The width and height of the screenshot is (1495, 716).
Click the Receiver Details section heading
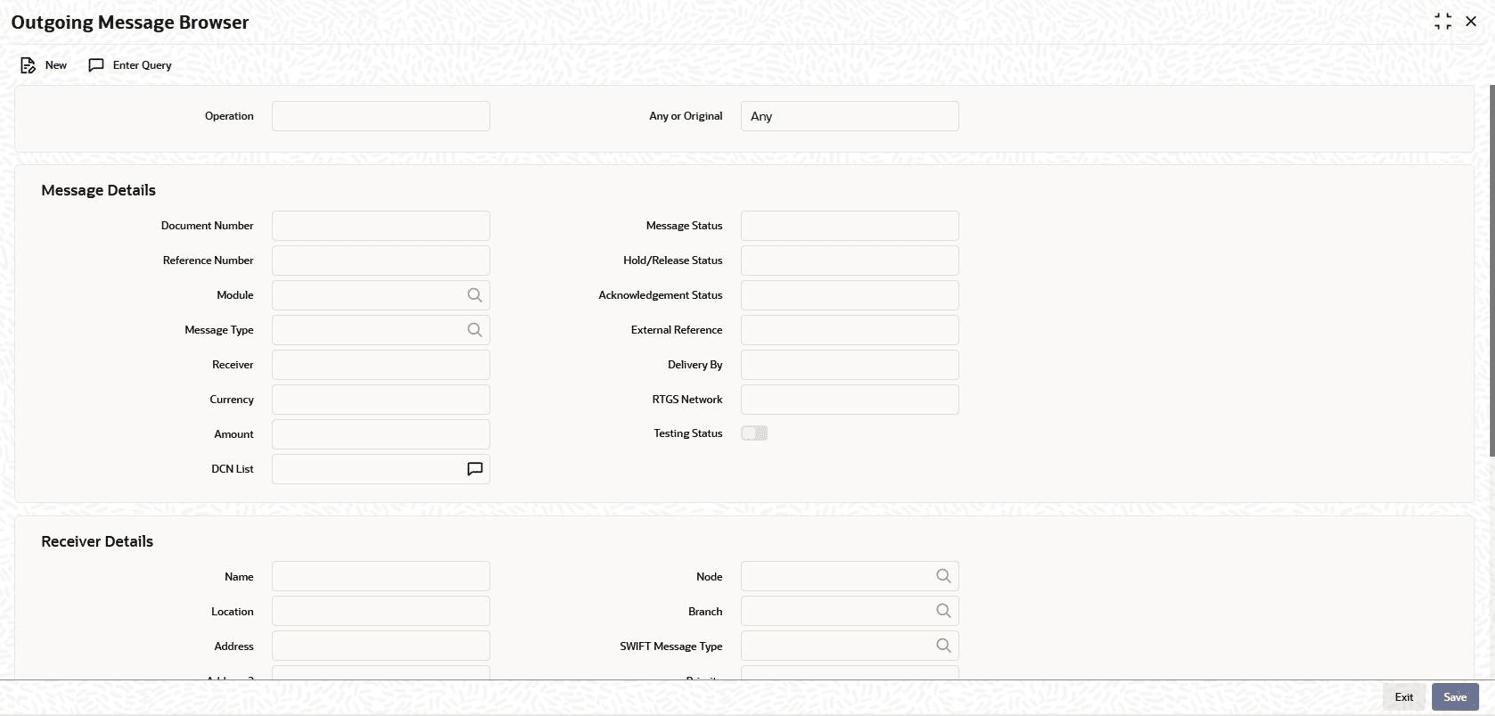(97, 541)
